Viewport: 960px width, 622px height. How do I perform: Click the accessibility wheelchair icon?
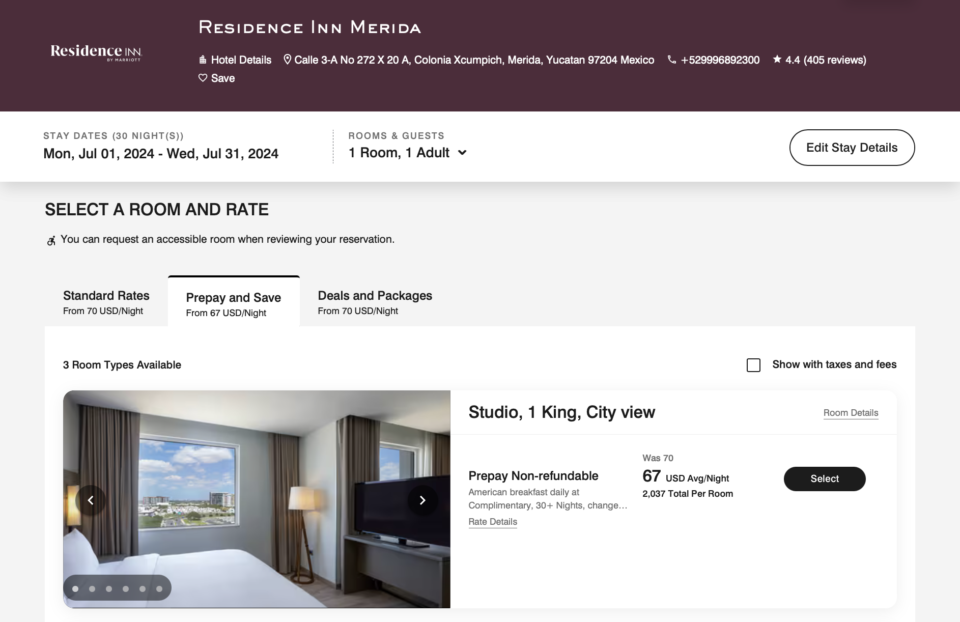pos(49,240)
